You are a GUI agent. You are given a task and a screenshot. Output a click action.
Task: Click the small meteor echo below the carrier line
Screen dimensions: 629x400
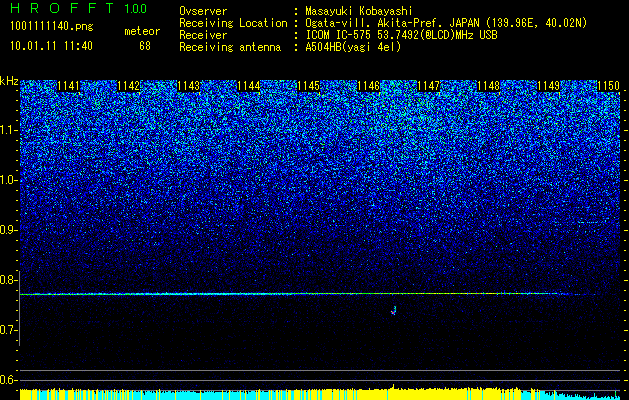(394, 310)
